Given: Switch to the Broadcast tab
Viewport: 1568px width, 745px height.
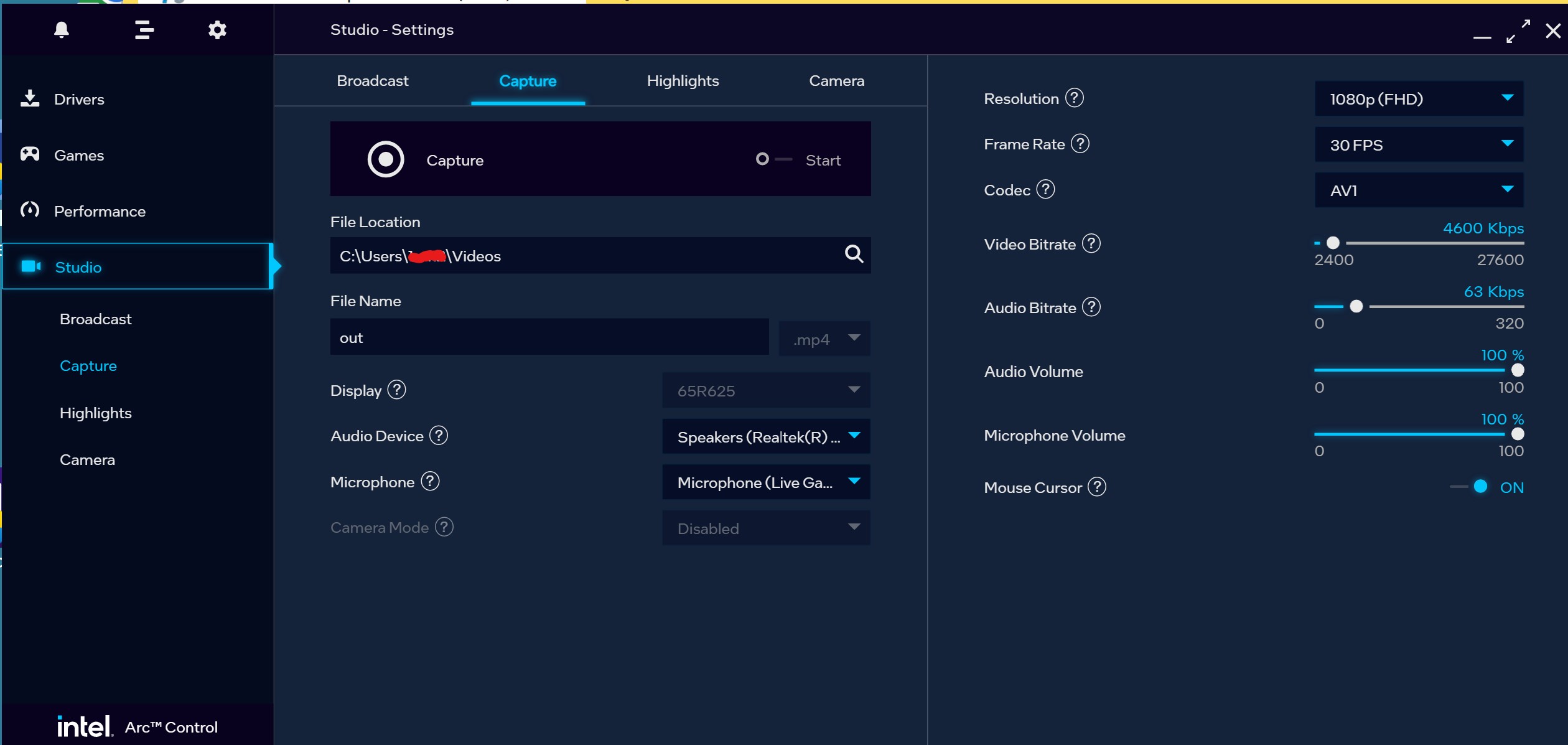Looking at the screenshot, I should [x=372, y=81].
